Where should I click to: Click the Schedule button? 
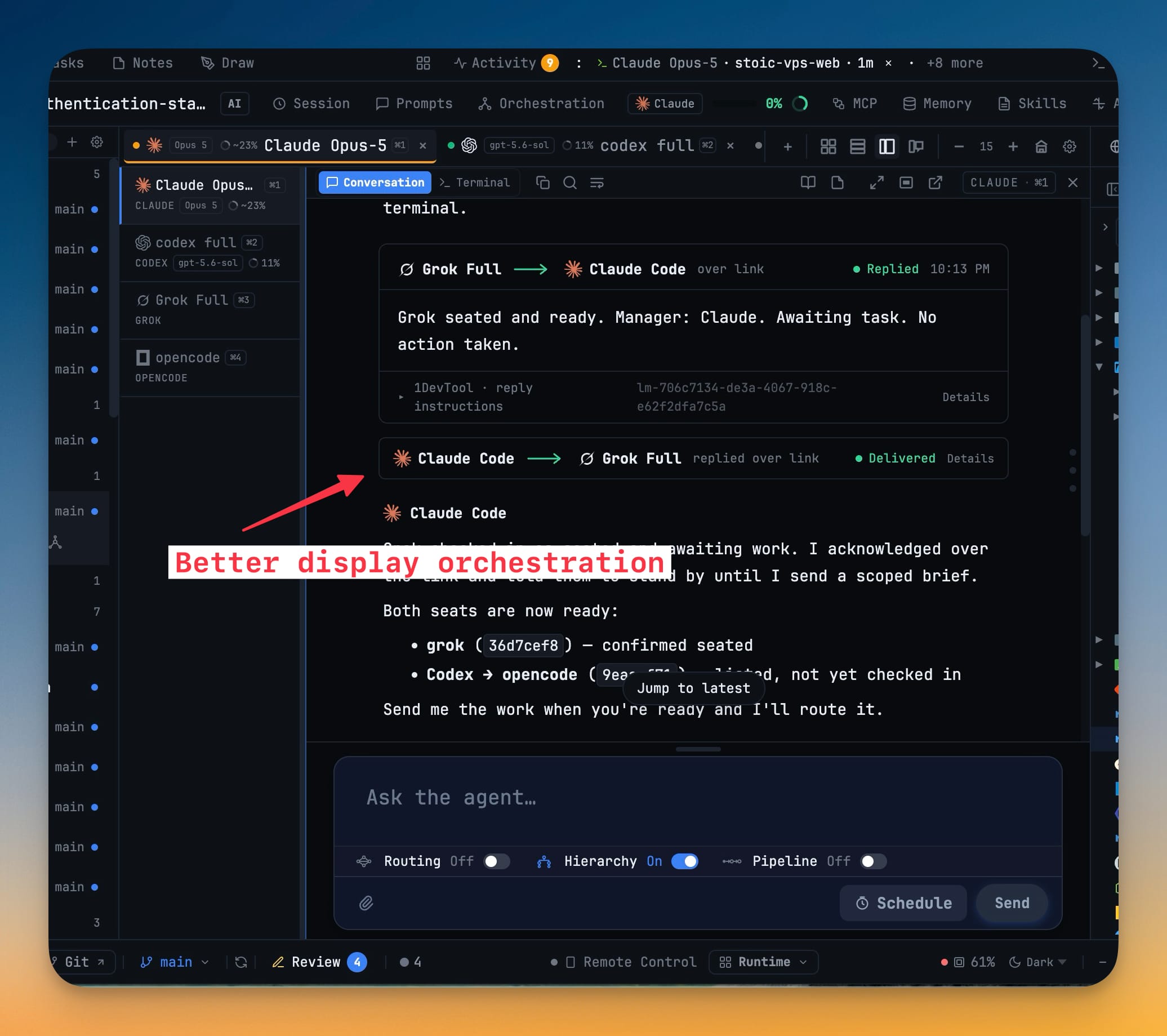point(903,903)
